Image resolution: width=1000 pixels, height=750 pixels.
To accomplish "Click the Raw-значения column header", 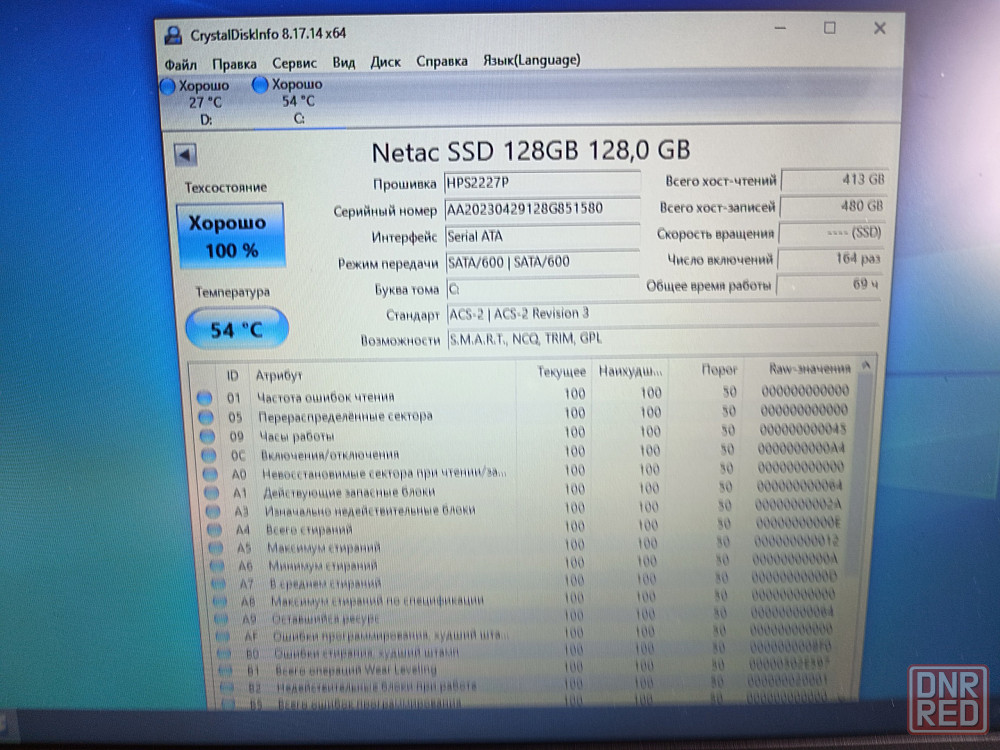I will (x=809, y=369).
